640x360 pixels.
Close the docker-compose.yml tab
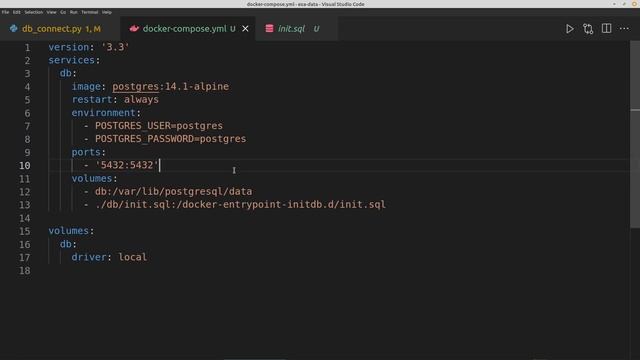point(245,29)
